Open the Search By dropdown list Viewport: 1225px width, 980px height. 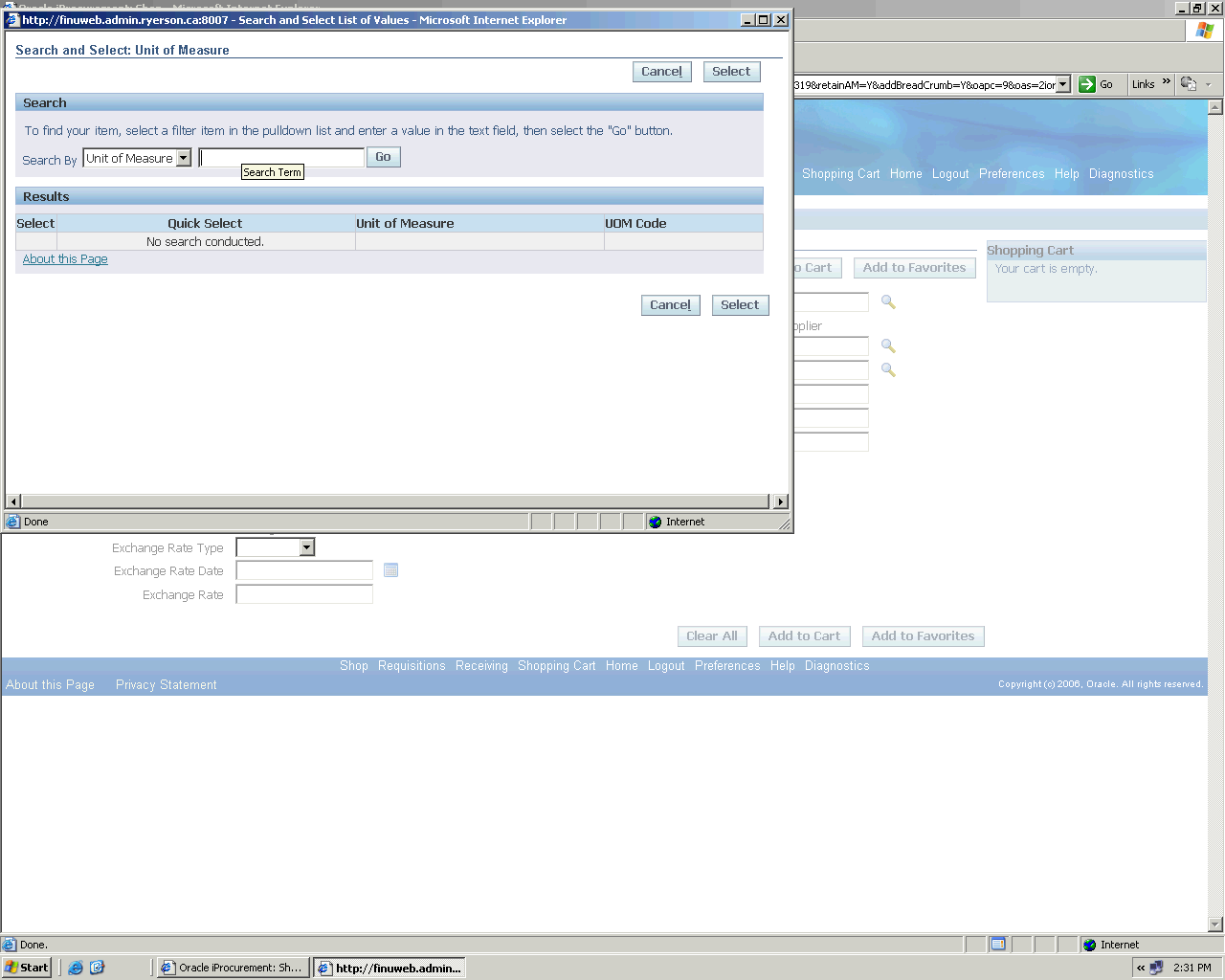click(184, 158)
